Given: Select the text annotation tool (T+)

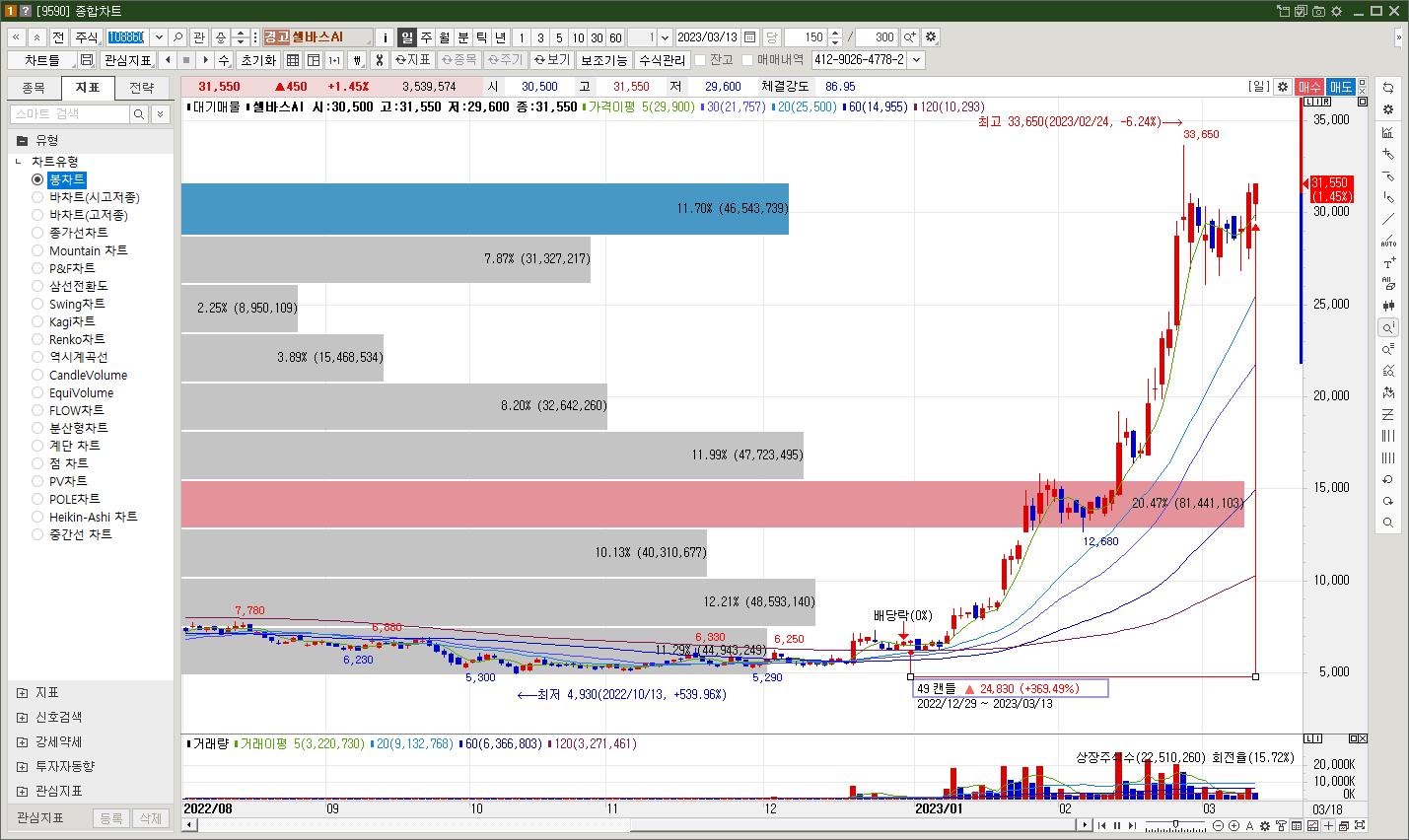Looking at the screenshot, I should (x=1388, y=262).
